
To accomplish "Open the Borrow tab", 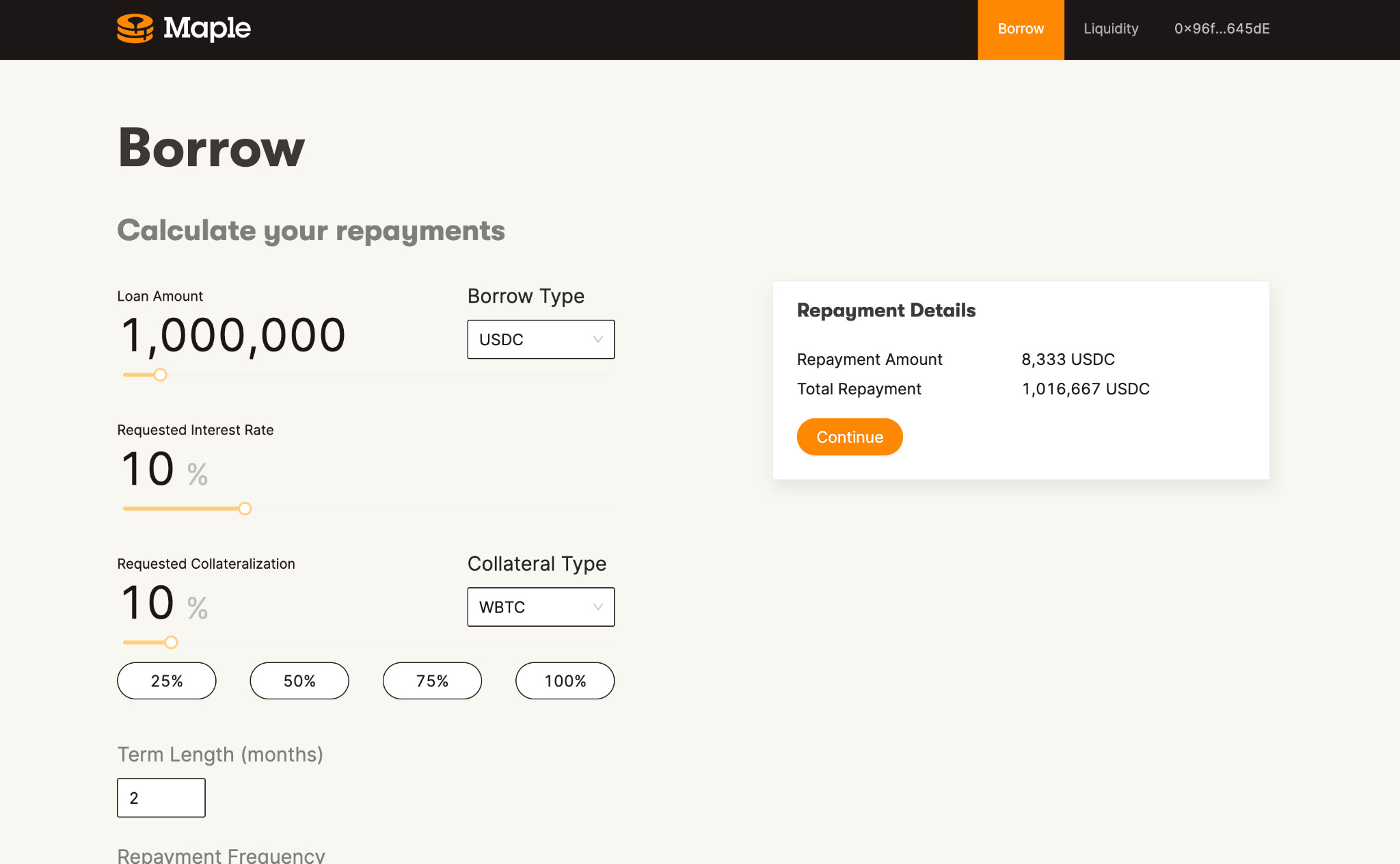I will coord(1021,29).
